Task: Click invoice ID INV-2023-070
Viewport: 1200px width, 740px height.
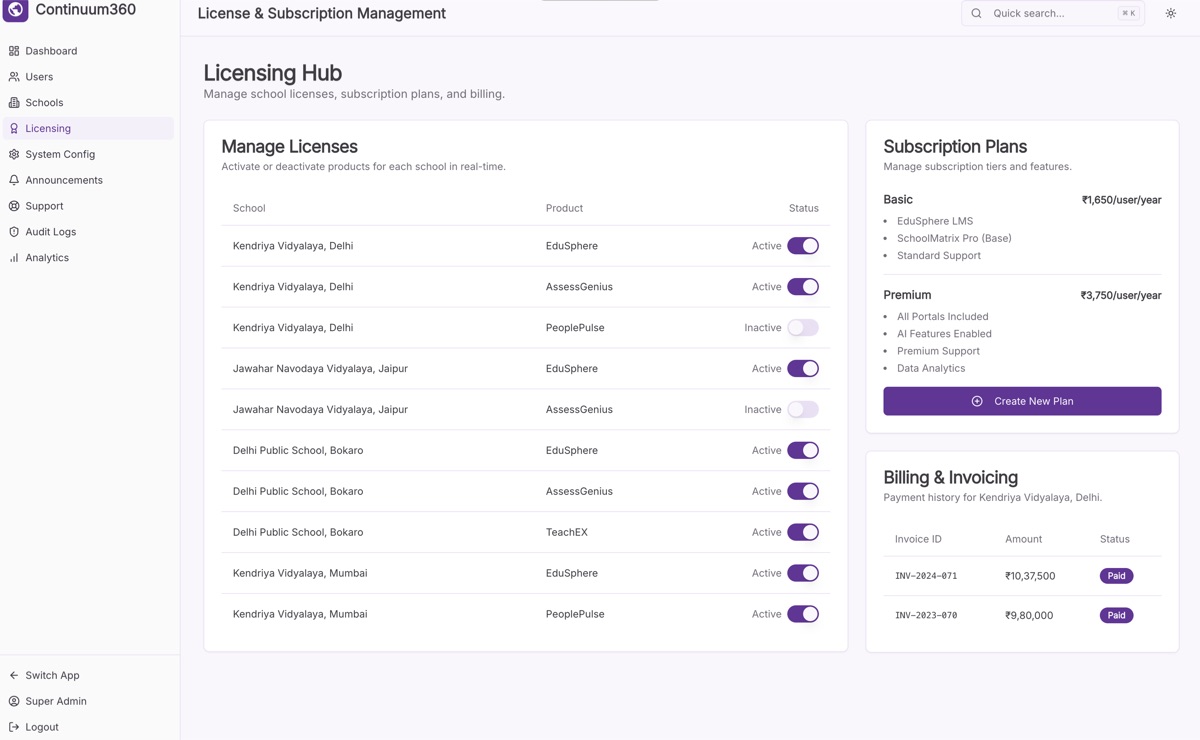Action: tap(926, 616)
